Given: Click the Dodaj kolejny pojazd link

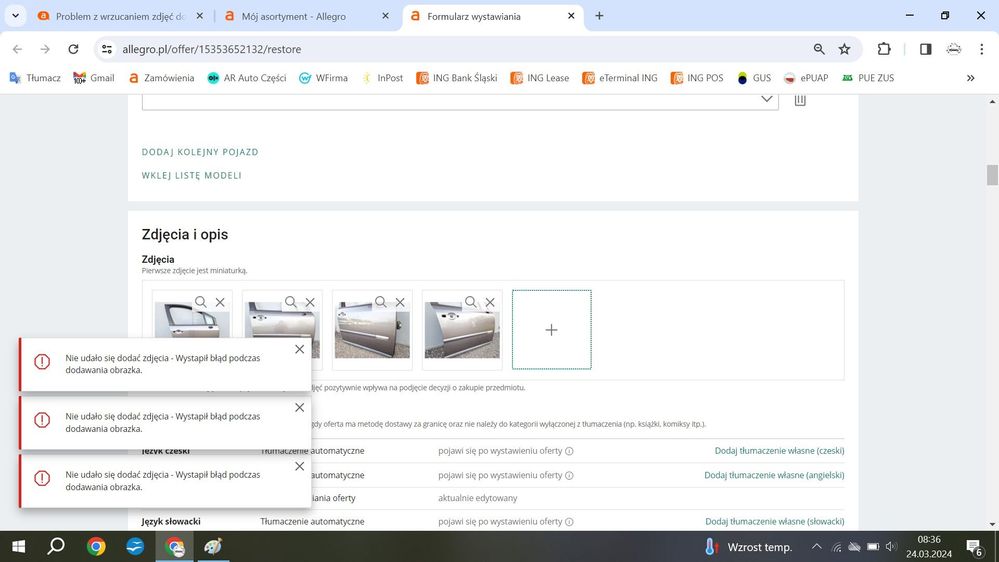Looking at the screenshot, I should (x=200, y=152).
